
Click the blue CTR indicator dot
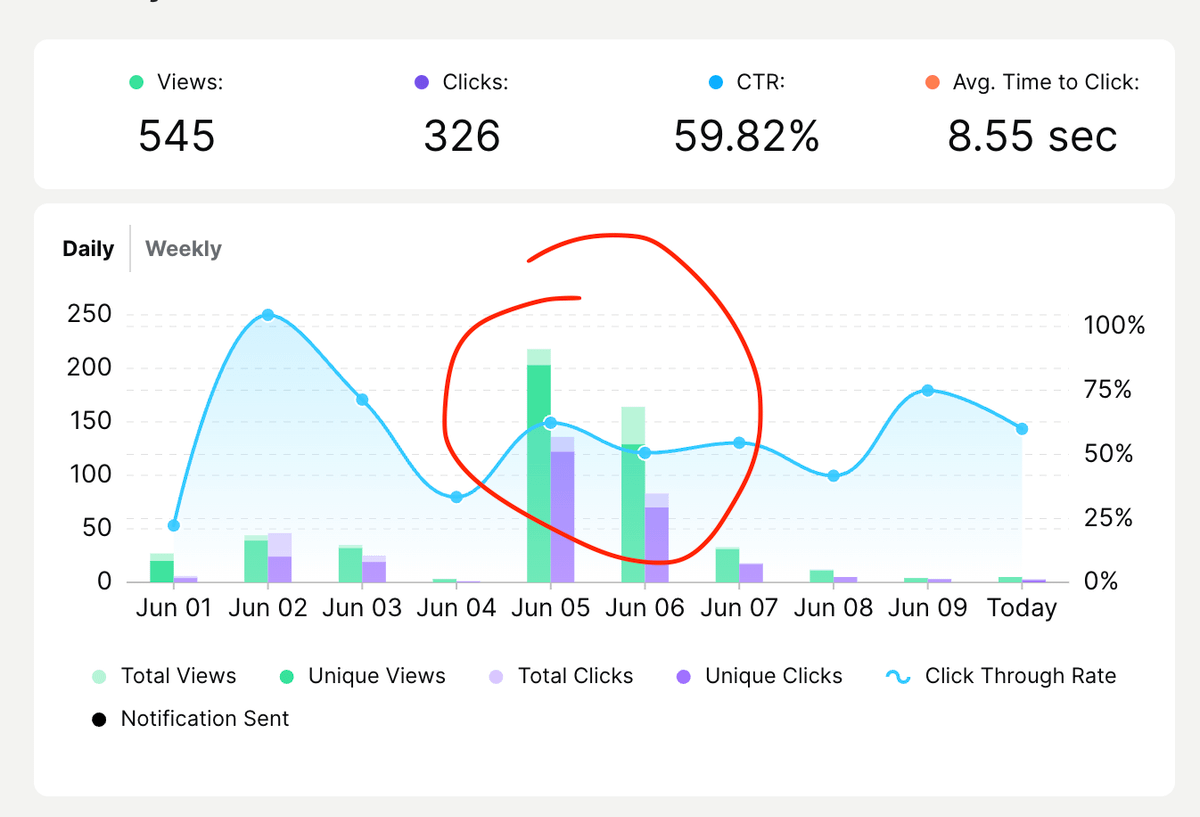pos(715,83)
